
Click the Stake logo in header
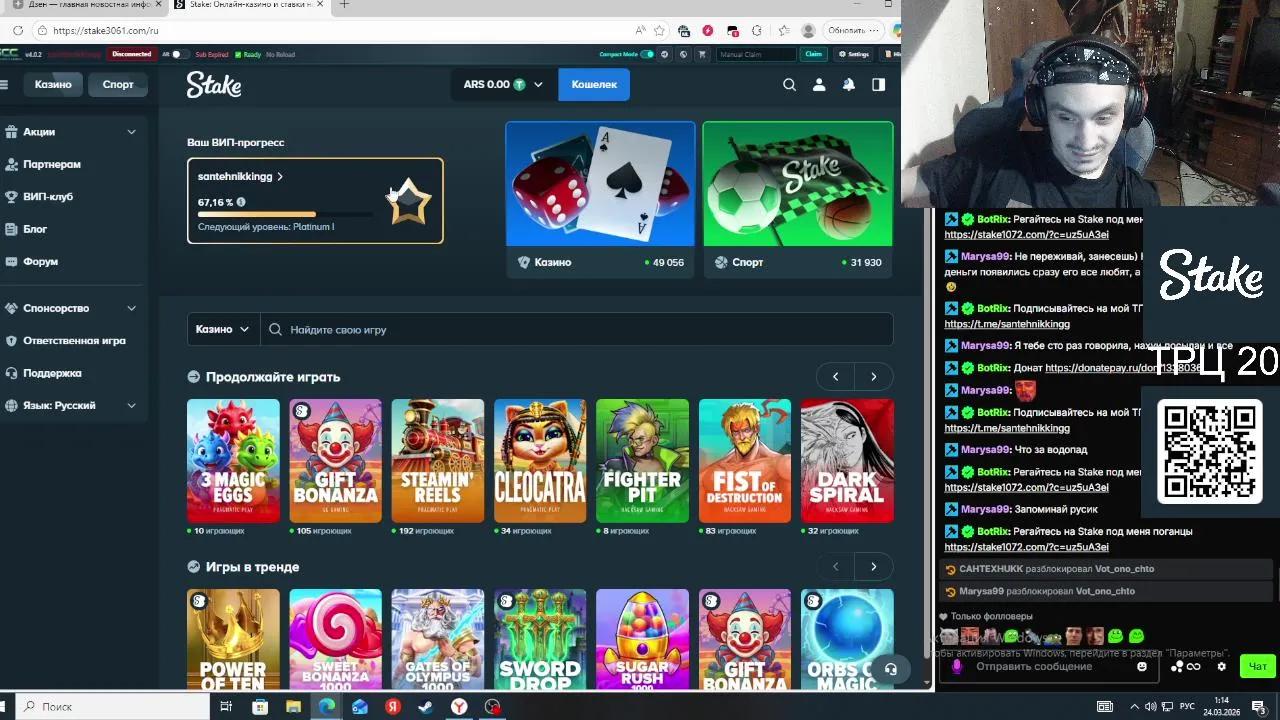(x=214, y=85)
